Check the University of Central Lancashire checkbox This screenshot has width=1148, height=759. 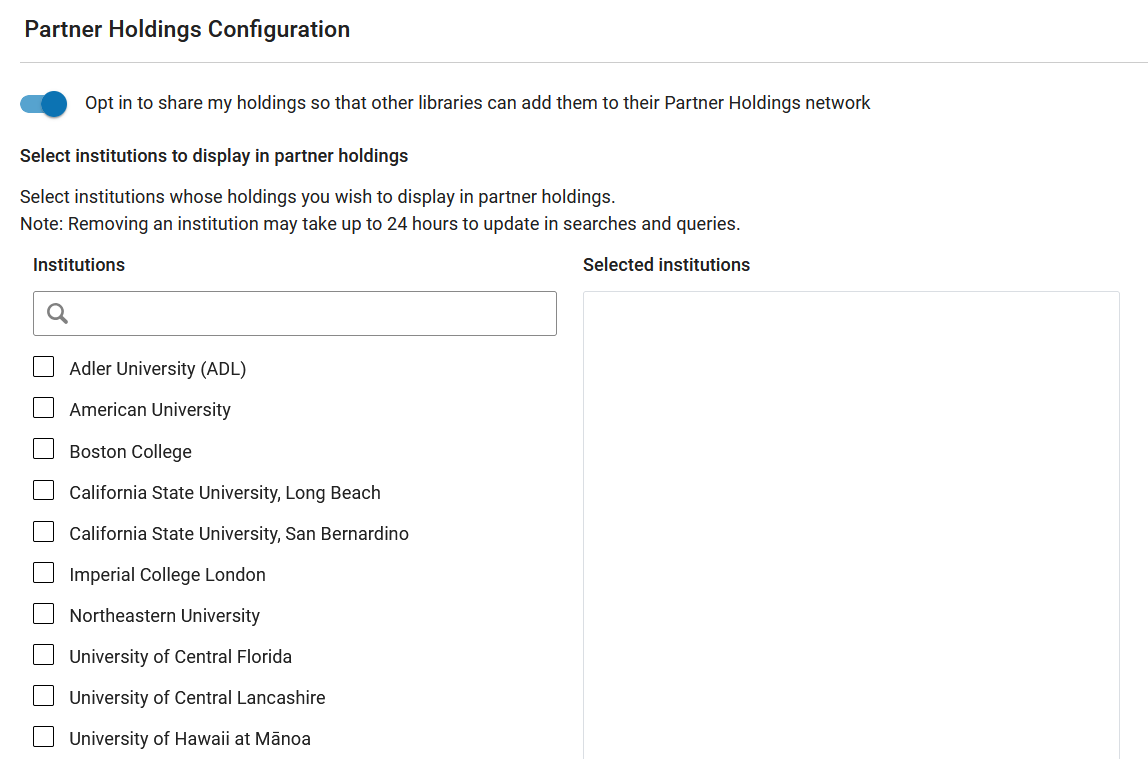pos(44,695)
